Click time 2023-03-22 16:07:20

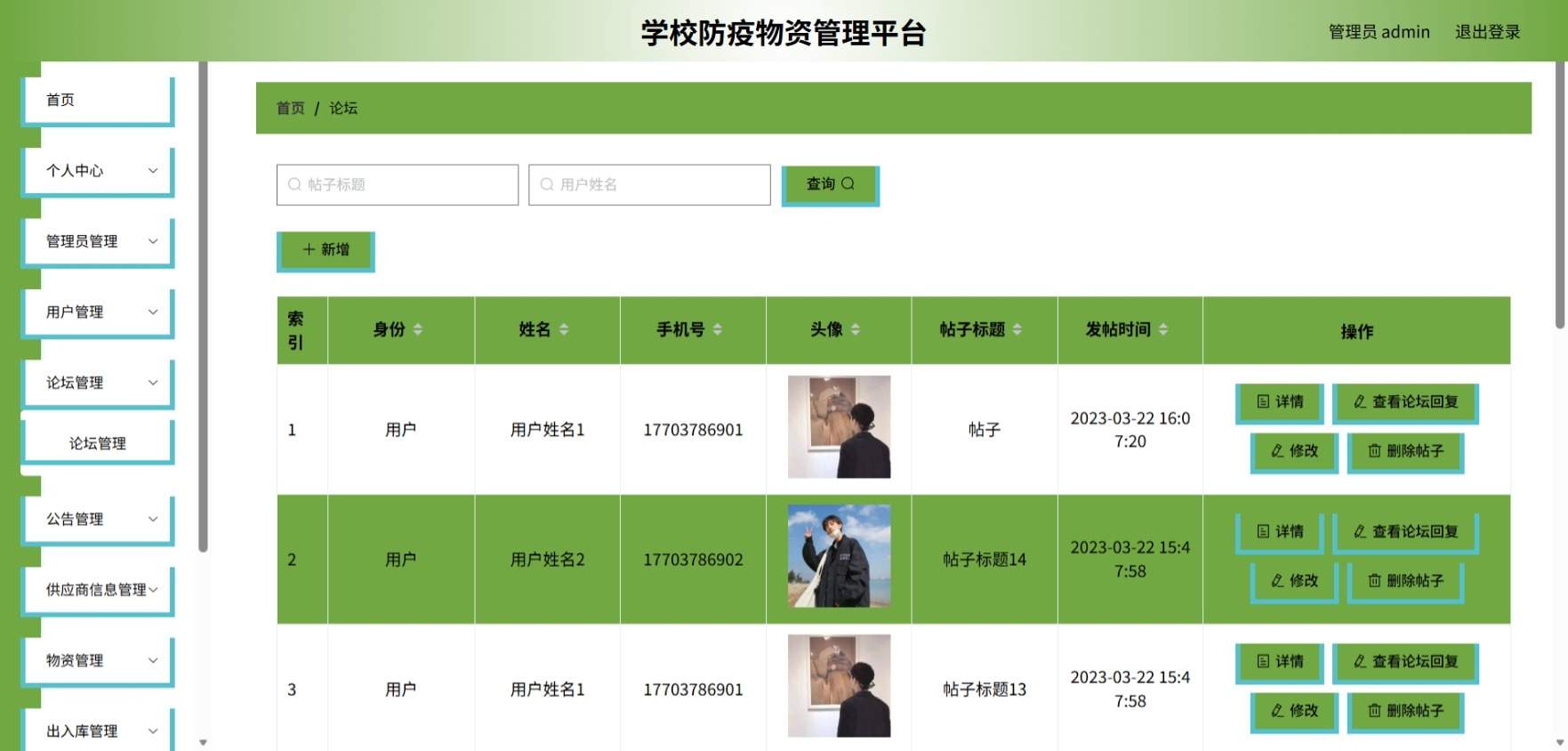point(1130,430)
